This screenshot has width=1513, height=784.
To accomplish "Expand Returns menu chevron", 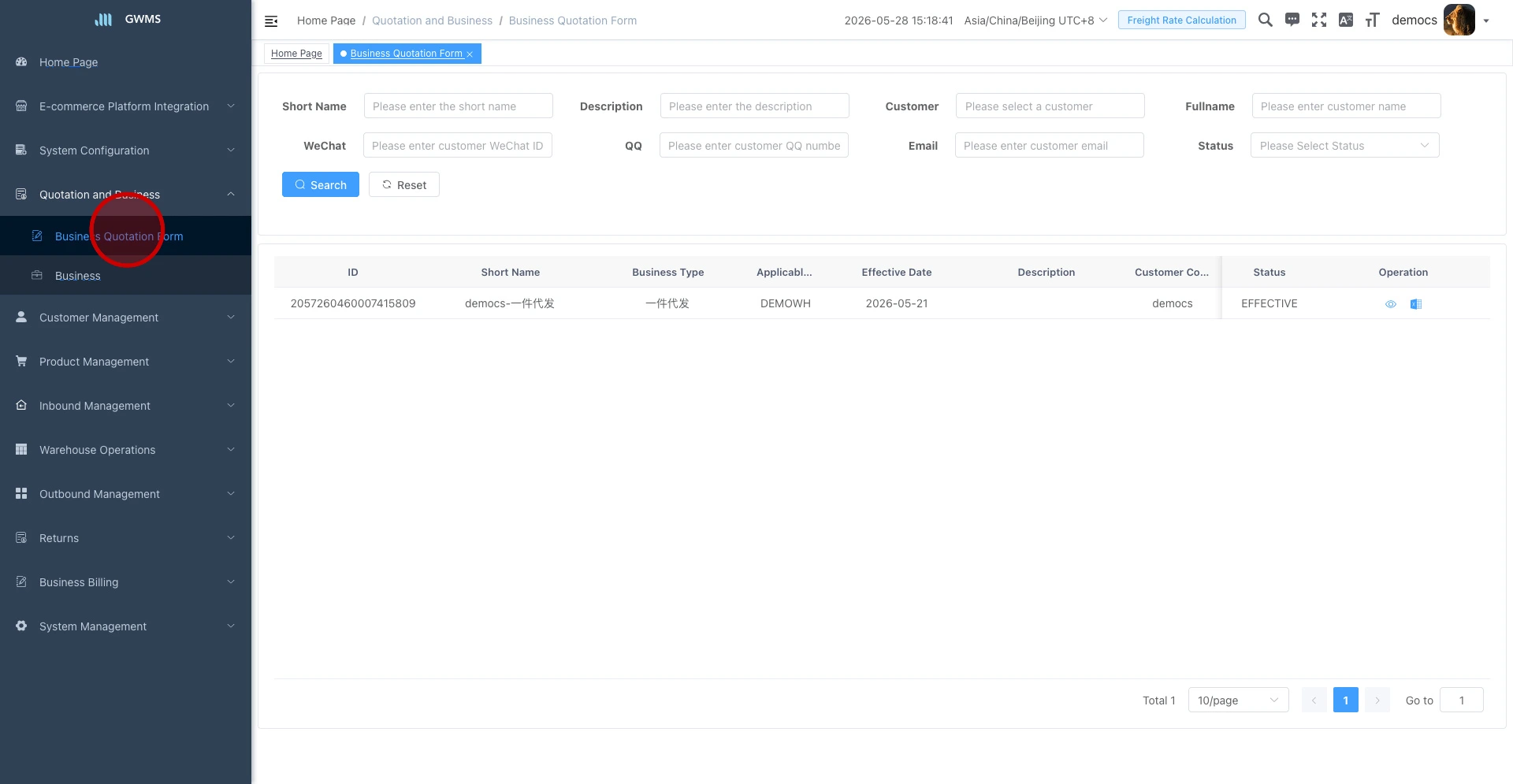I will [231, 537].
